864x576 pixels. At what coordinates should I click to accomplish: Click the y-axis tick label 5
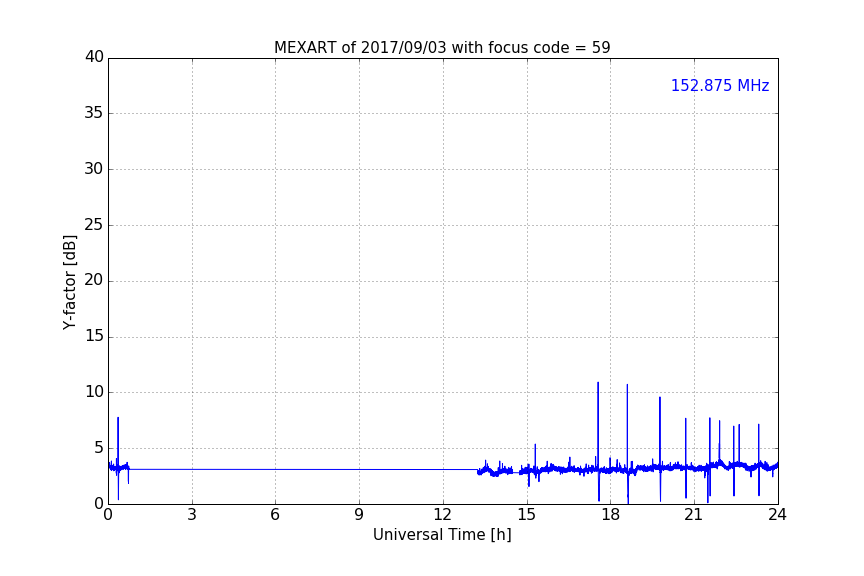point(99,448)
